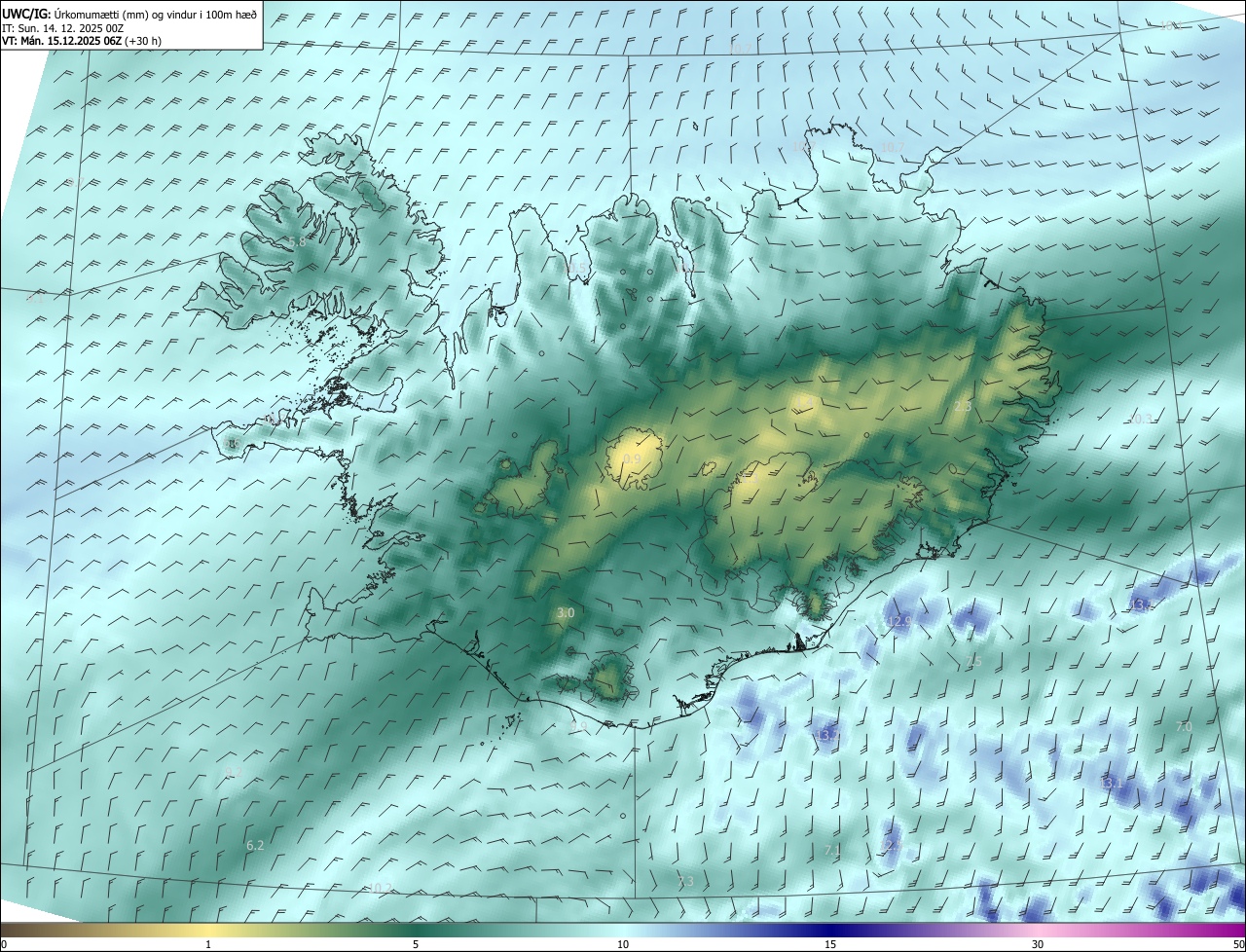Click the map value '7.1' over the sea
1246x952 pixels.
click(x=832, y=851)
